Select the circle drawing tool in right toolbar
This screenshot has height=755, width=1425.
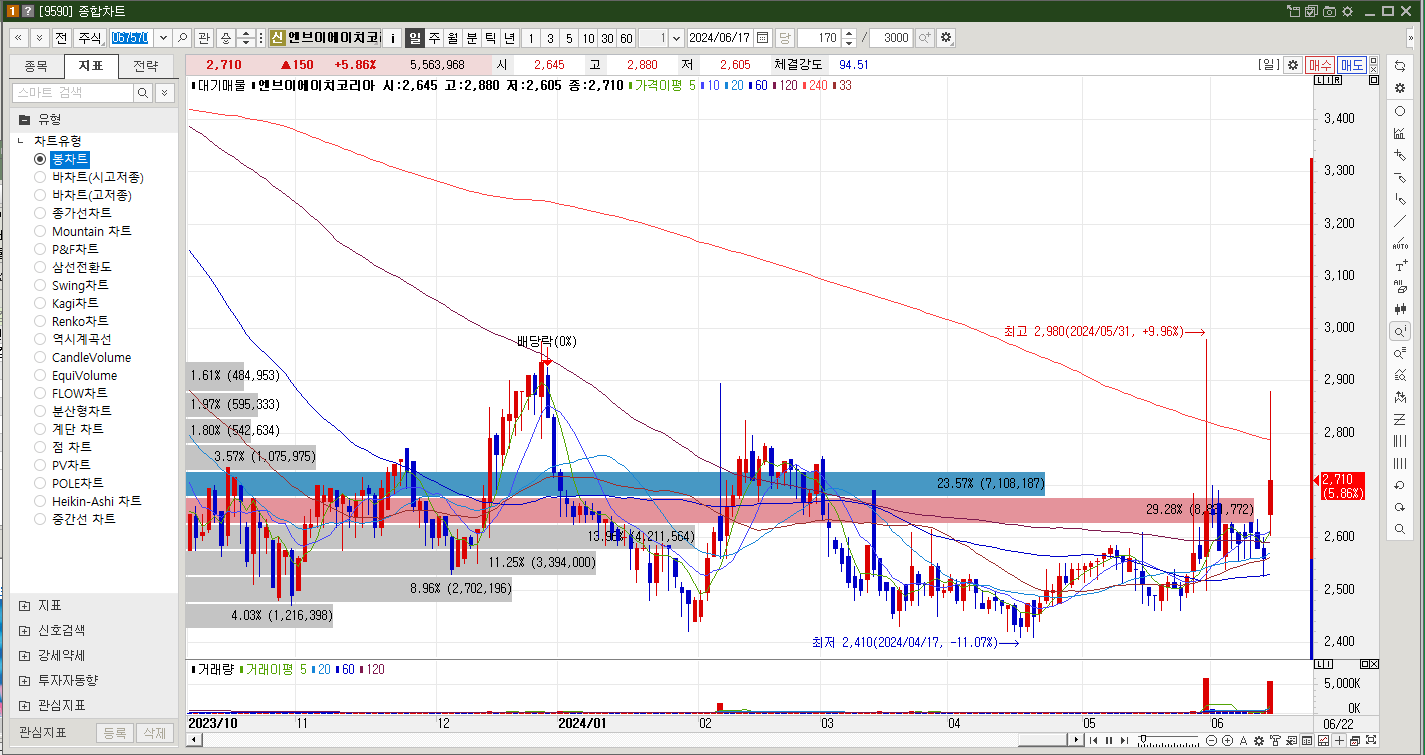pos(1400,111)
